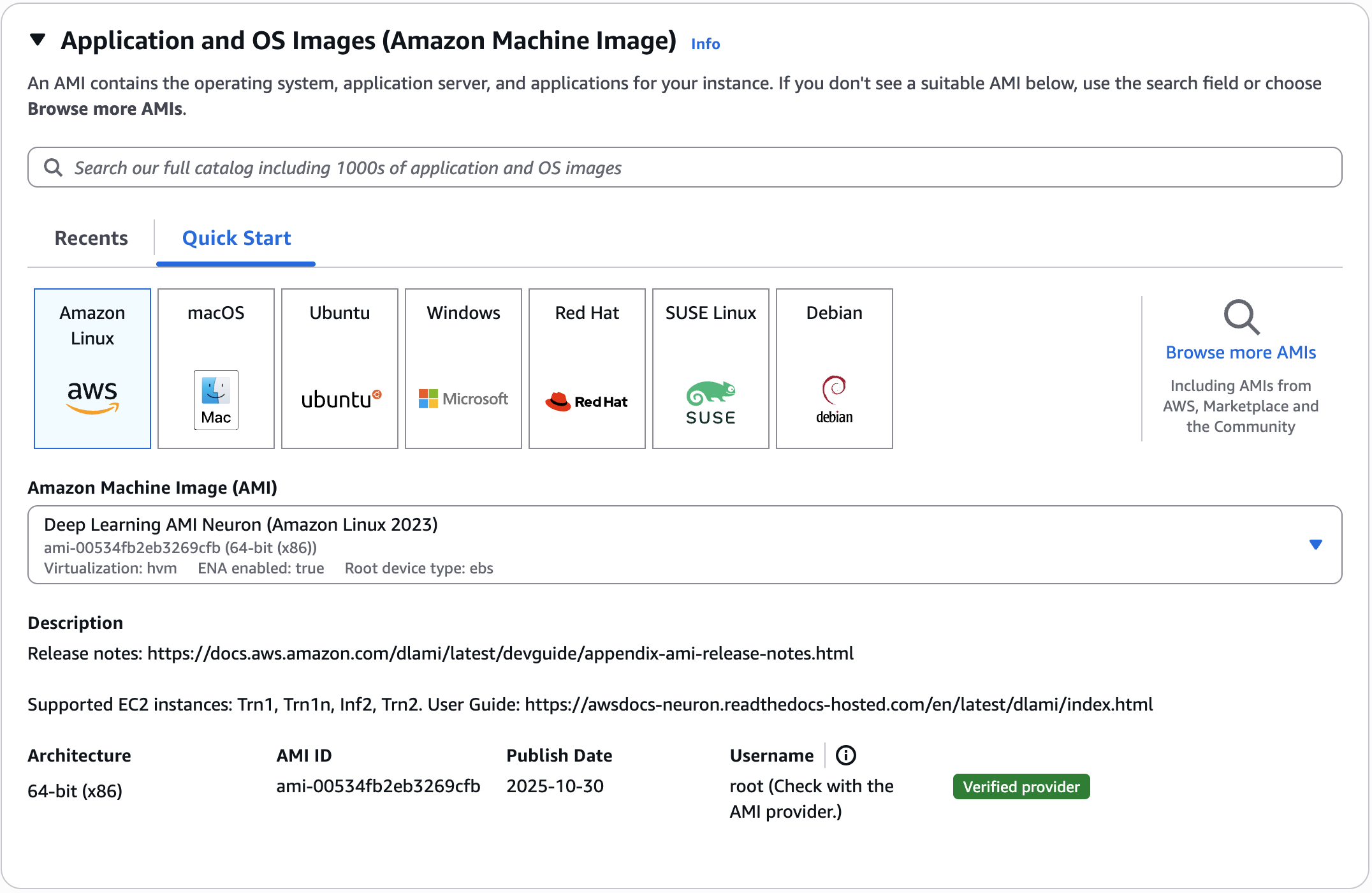This screenshot has width=1372, height=893.
Task: Select the macOS AMI card
Action: click(x=215, y=369)
